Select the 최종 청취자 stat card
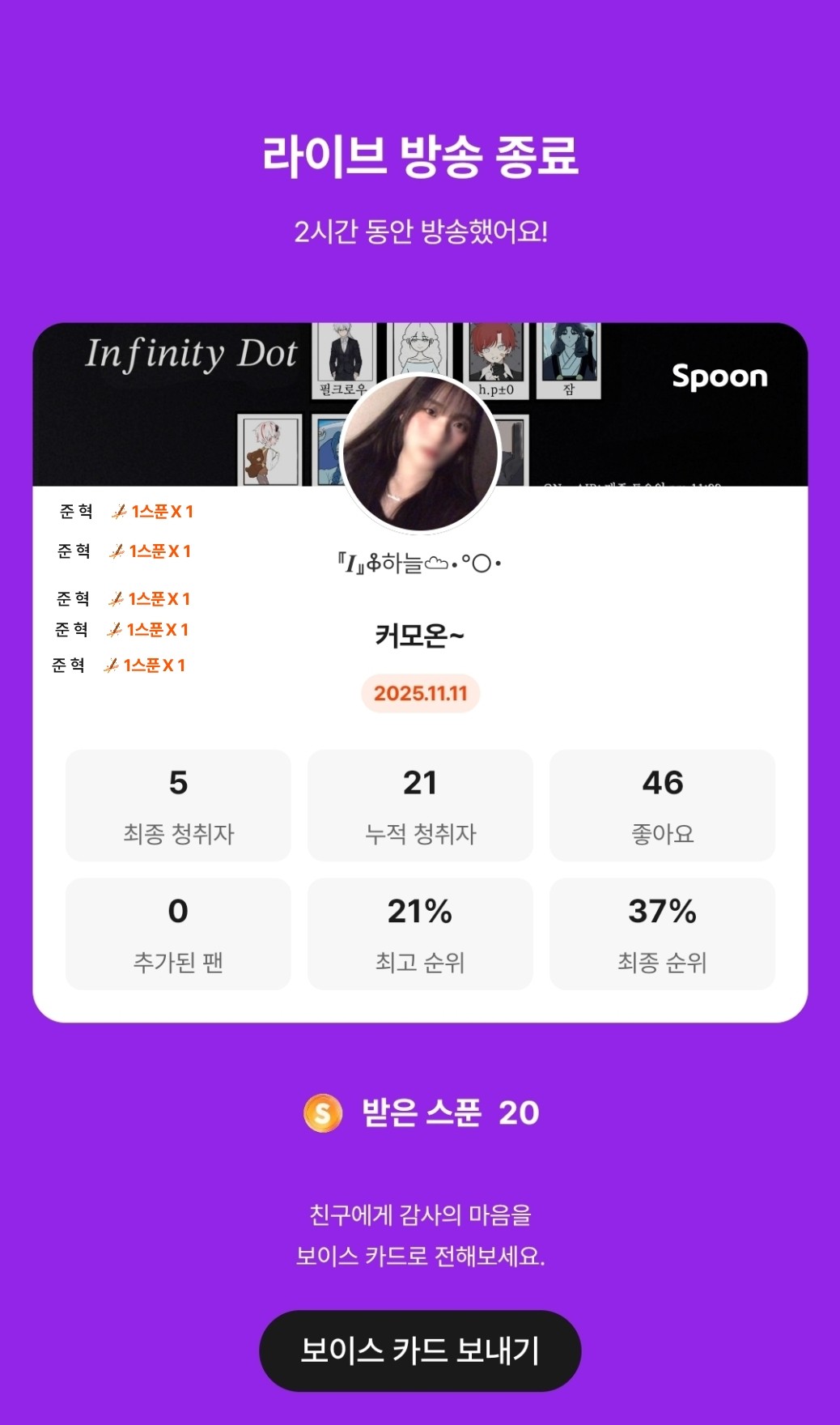This screenshot has height=1425, width=840. pos(178,805)
